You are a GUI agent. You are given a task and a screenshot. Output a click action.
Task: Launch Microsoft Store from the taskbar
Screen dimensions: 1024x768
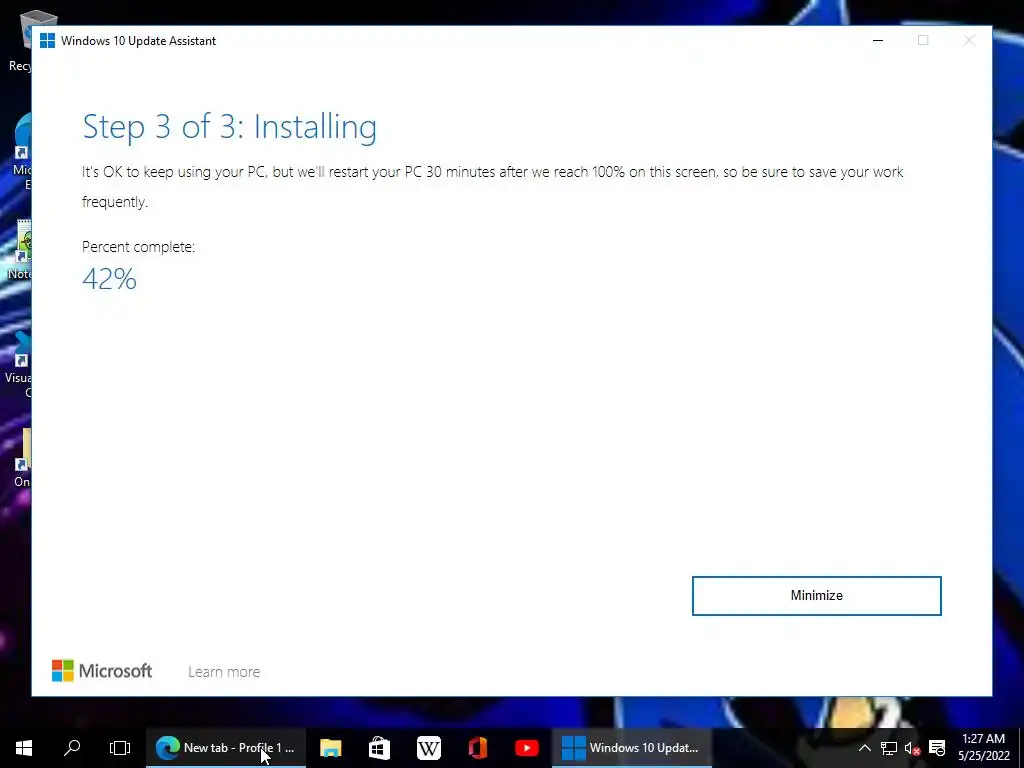[x=379, y=748]
